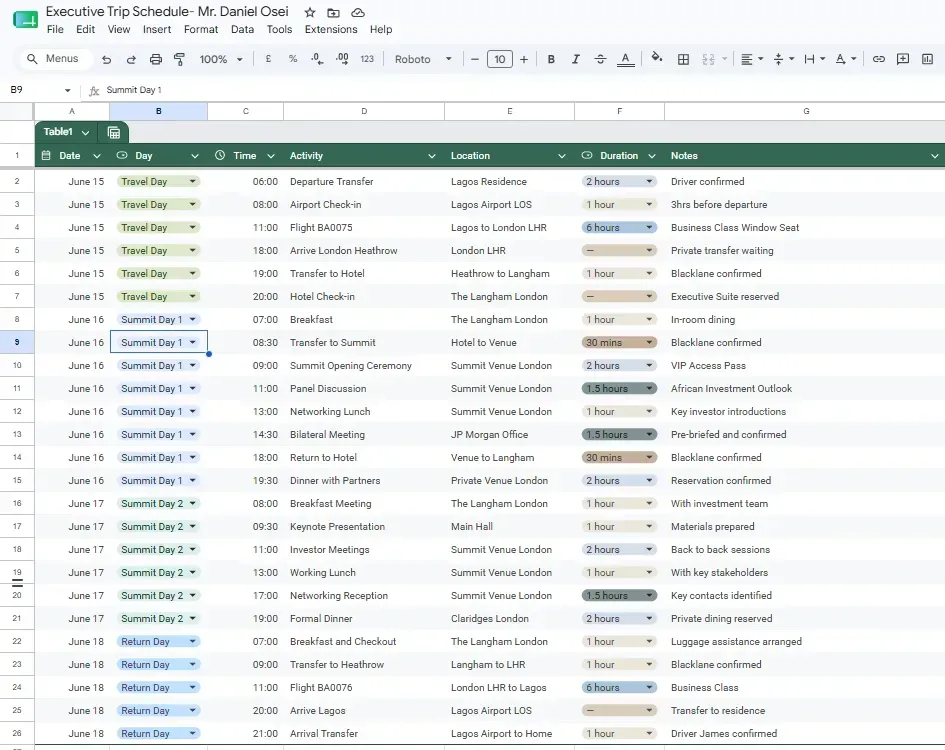
Task: Select cell 'Keynote Presentation'
Action: pos(364,526)
